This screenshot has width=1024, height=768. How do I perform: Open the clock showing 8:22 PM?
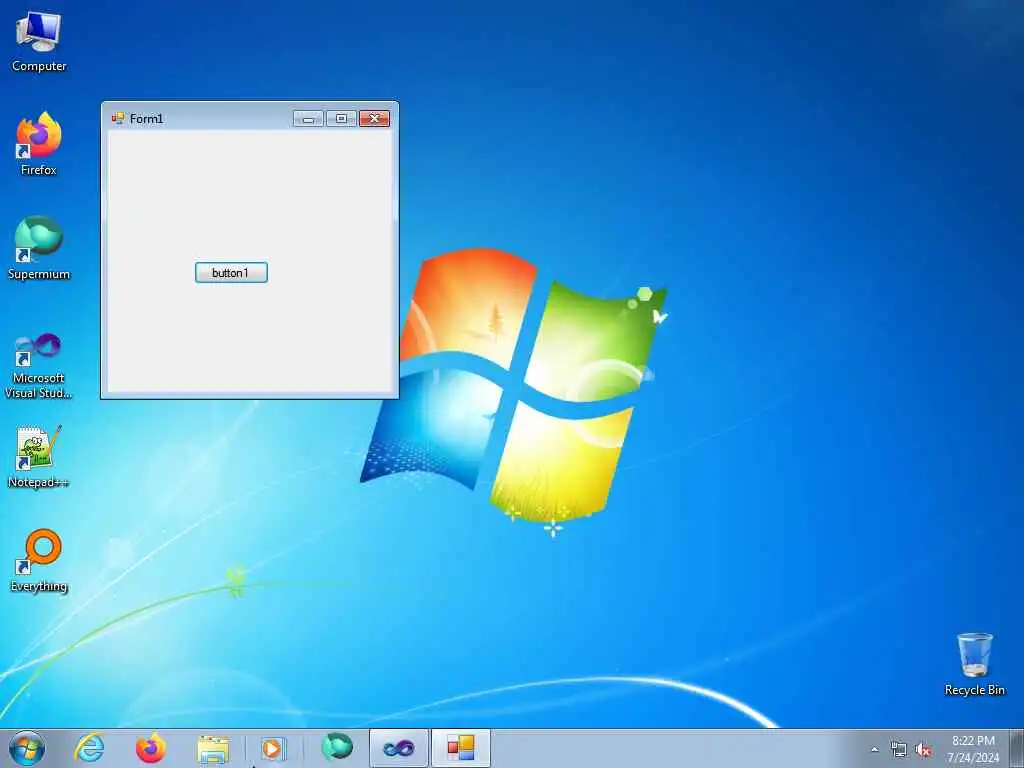973,749
